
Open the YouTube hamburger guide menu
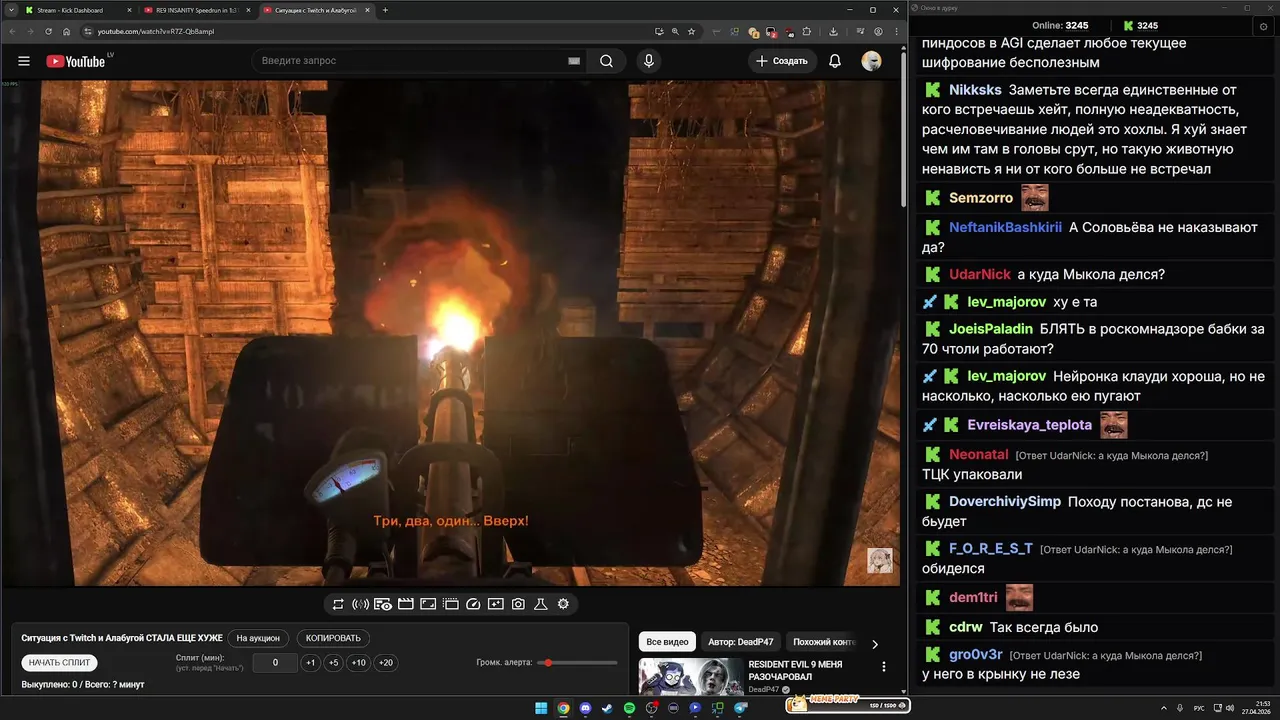pos(24,61)
